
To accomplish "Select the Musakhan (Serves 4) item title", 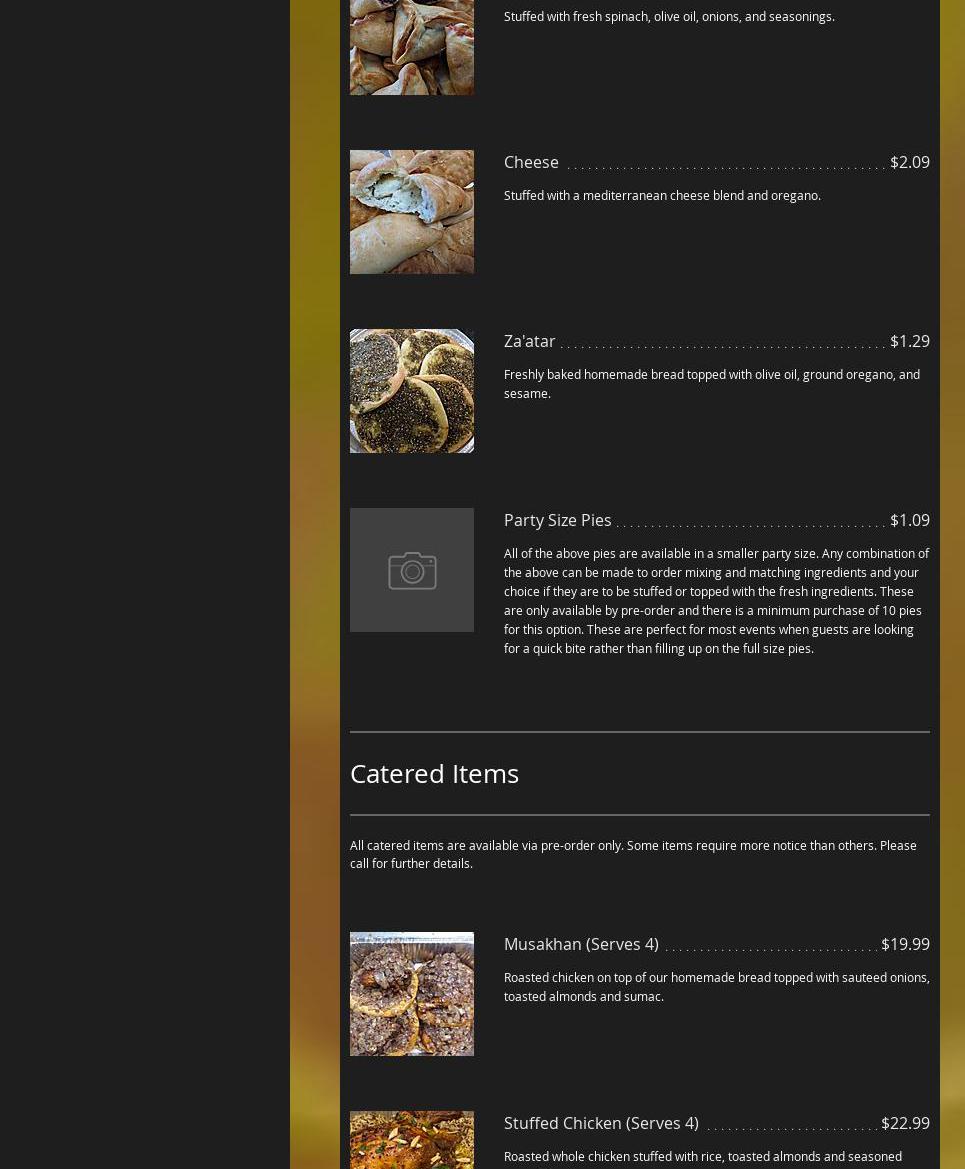I will 581,944.
